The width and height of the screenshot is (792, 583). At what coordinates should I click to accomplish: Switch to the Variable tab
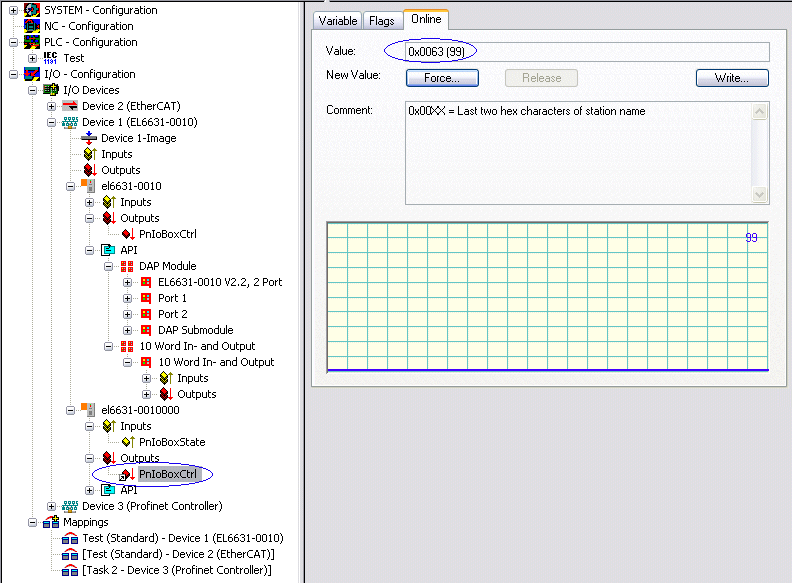pos(338,21)
